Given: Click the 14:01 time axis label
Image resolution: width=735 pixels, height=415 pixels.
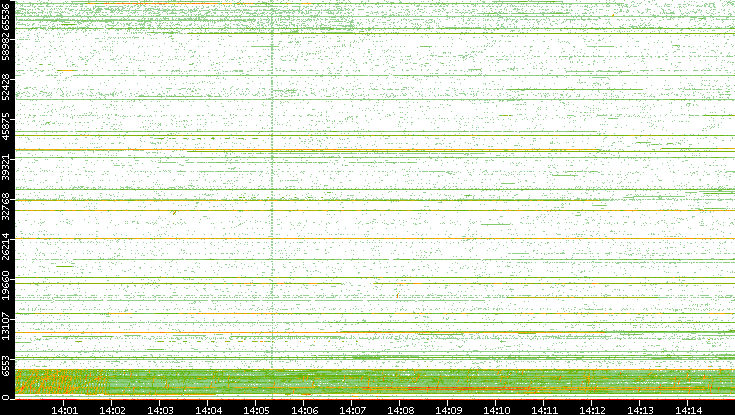Looking at the screenshot, I should pos(64,408).
